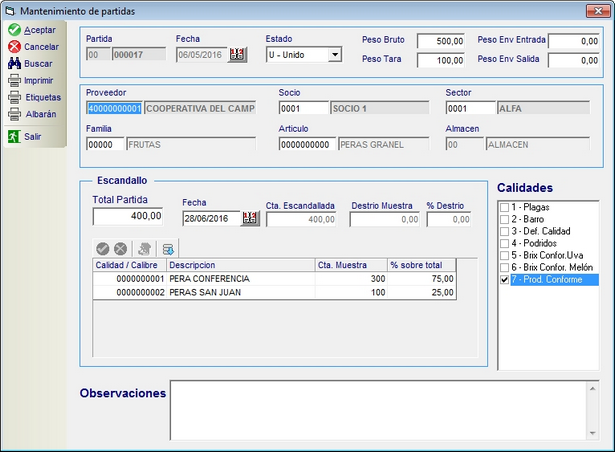Click the 0000000002 calibre cell
615x452 pixels.
(x=130, y=292)
